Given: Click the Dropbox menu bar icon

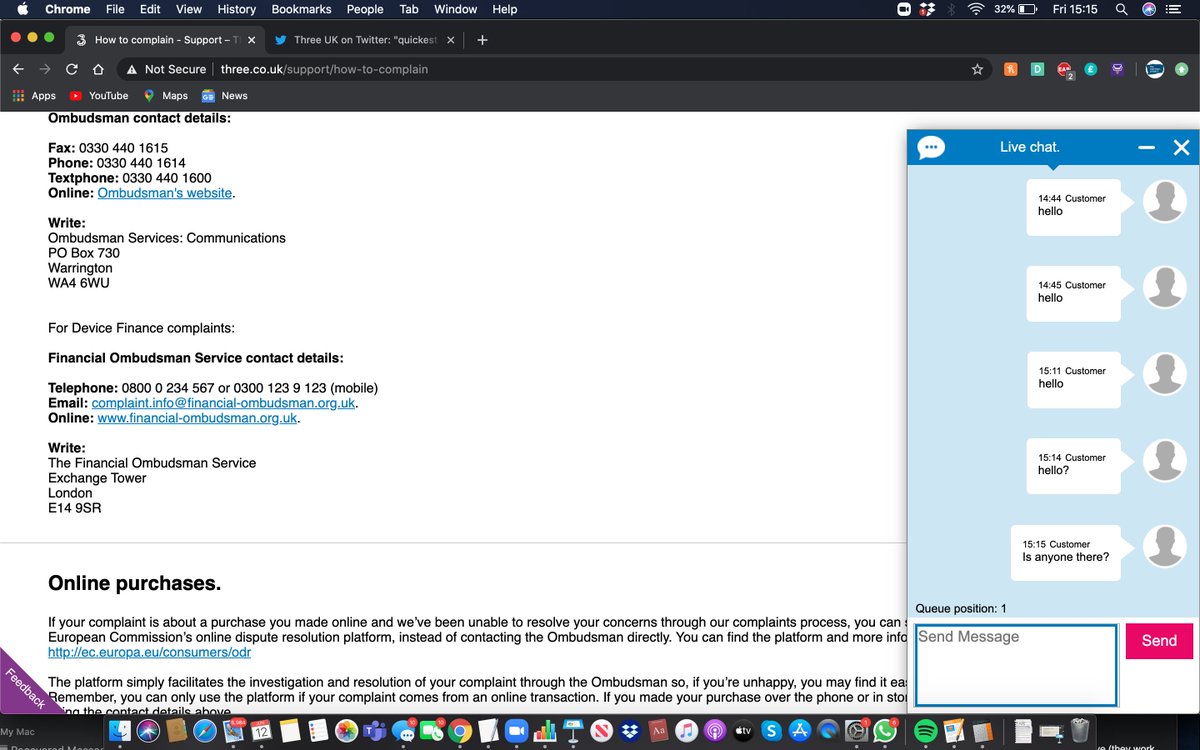Looking at the screenshot, I should coord(927,9).
